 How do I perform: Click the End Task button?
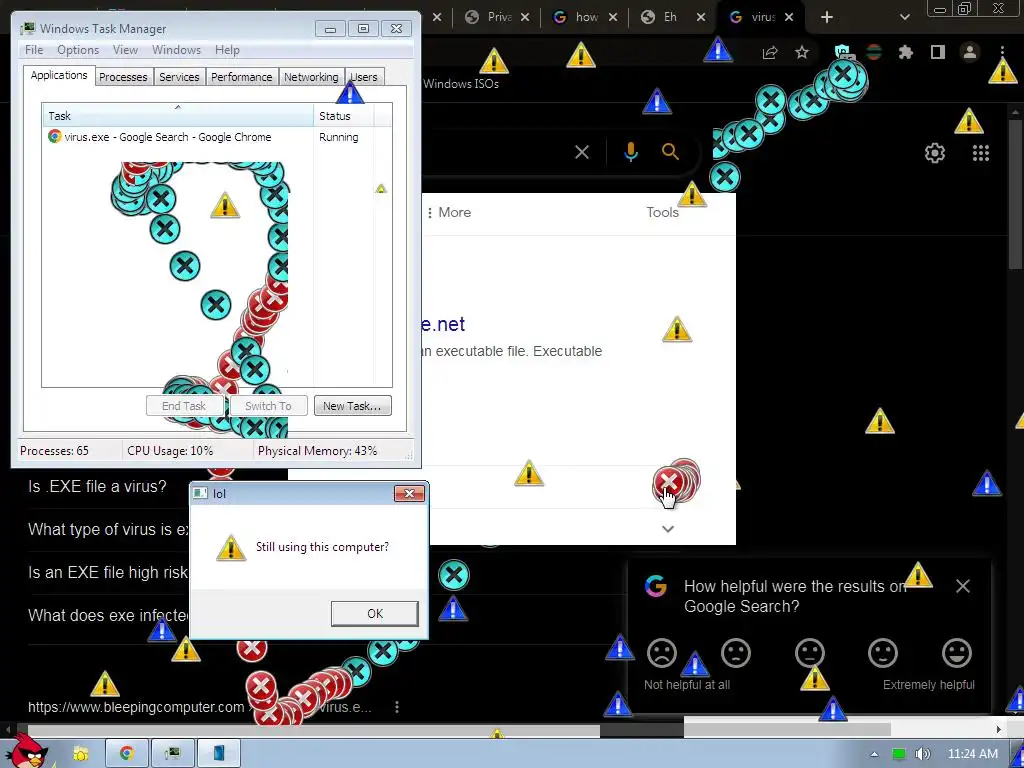pos(184,406)
